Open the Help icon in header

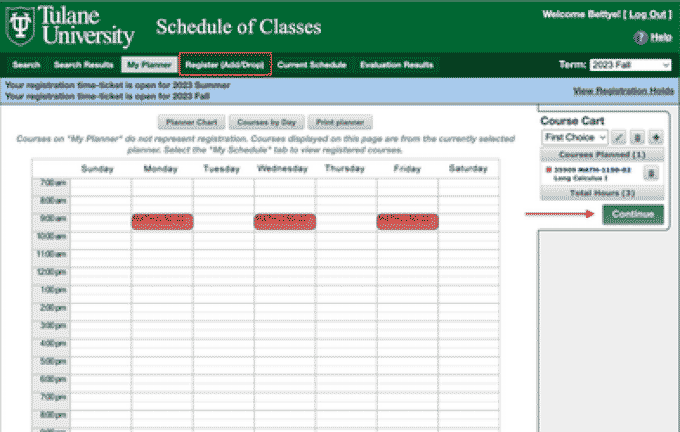[641, 38]
